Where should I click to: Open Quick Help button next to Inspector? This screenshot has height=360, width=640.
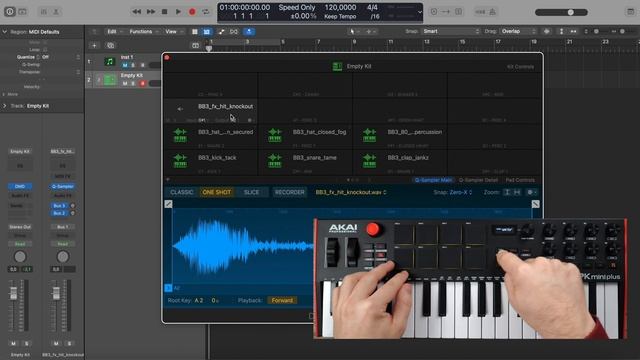tap(22, 12)
